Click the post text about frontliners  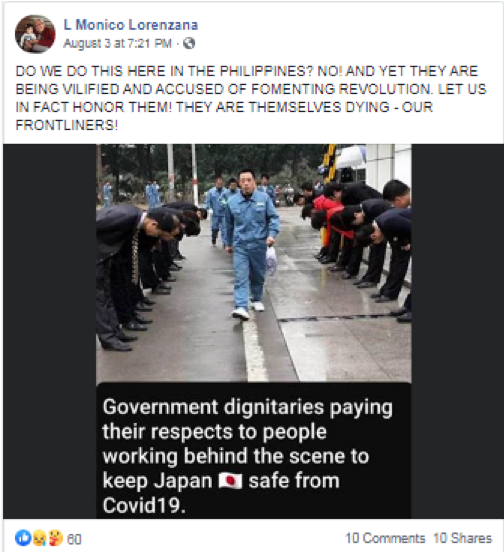click(251, 98)
